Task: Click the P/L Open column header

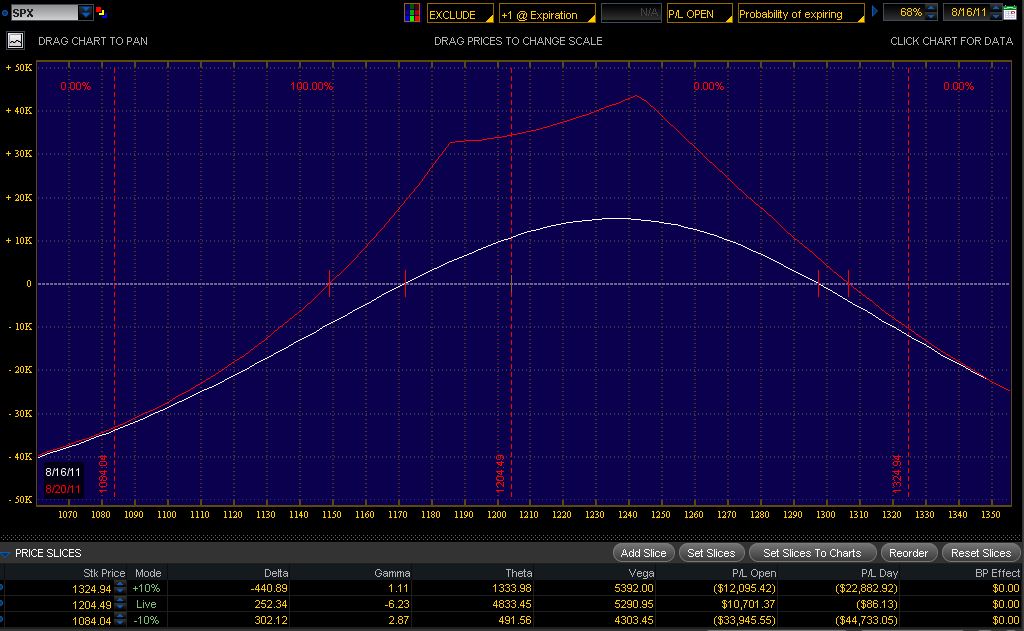Action: click(754, 573)
